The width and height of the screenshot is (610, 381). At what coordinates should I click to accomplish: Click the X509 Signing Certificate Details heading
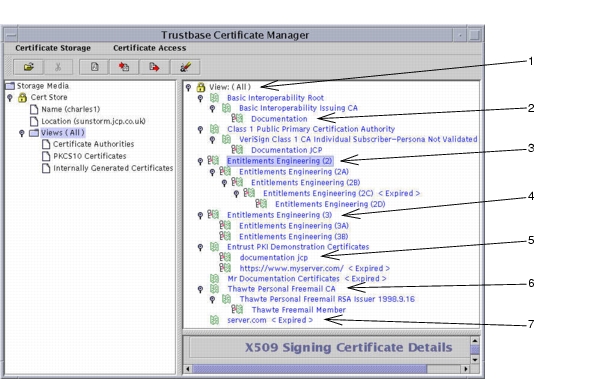[x=348, y=347]
